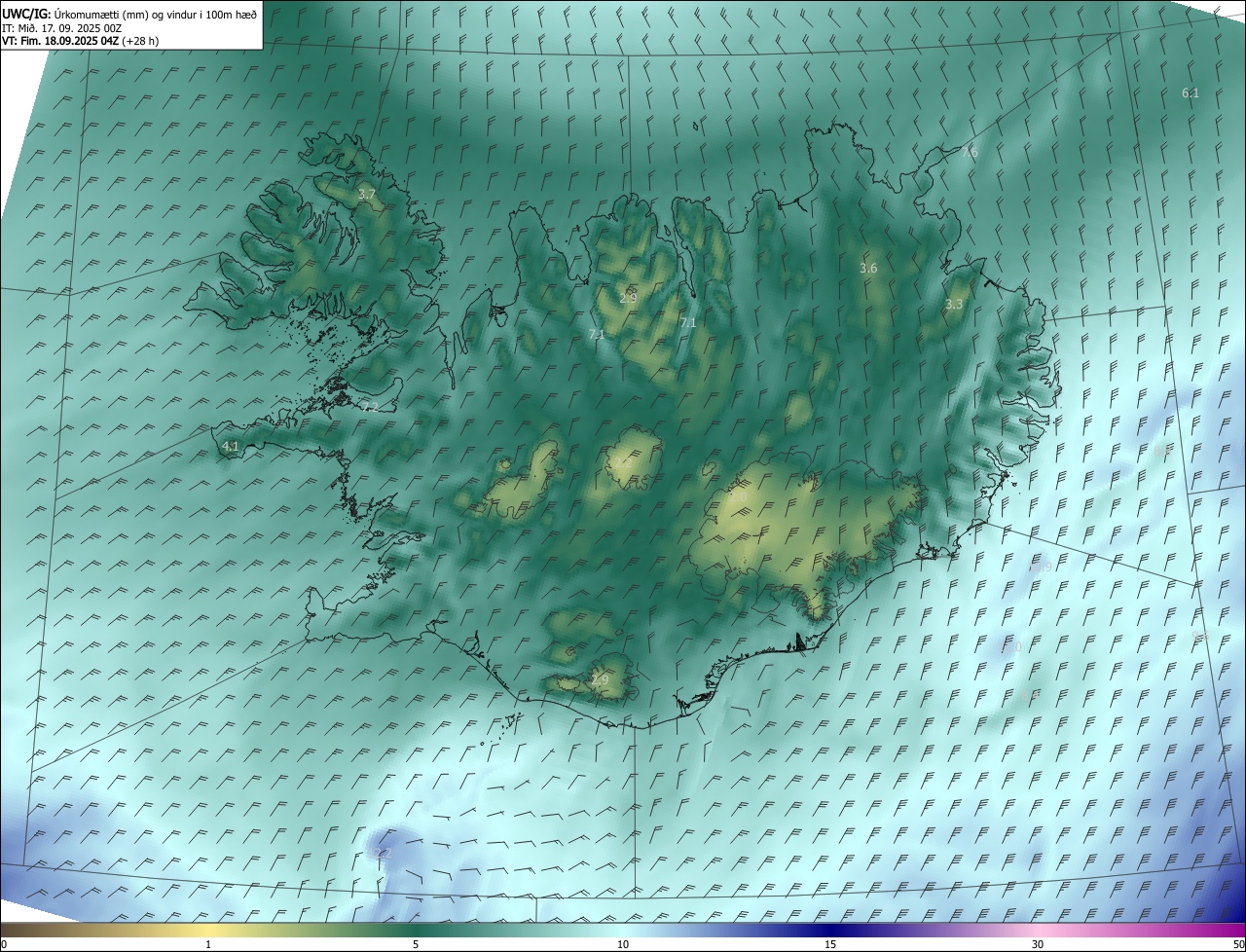Click the 2.9 value over the southern glacier
Screen dimensions: 1246x952
[600, 679]
